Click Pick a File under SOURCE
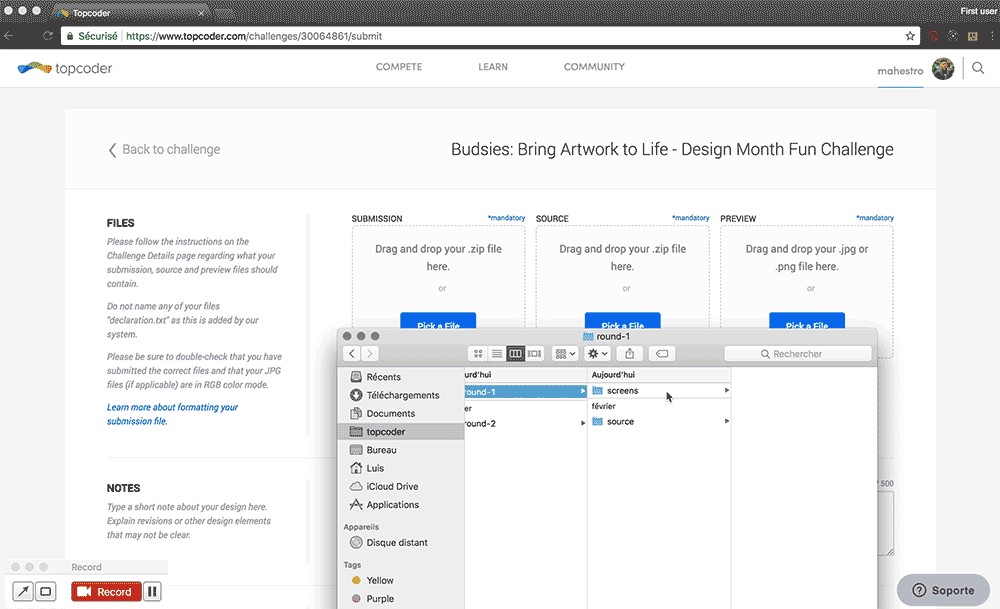 coord(622,321)
